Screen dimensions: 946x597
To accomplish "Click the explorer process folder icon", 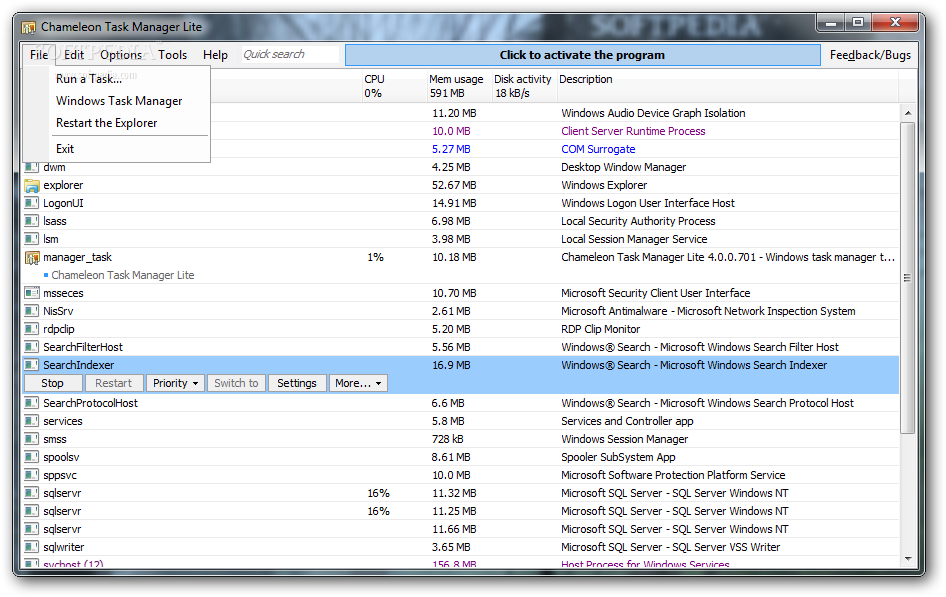I will 31,185.
